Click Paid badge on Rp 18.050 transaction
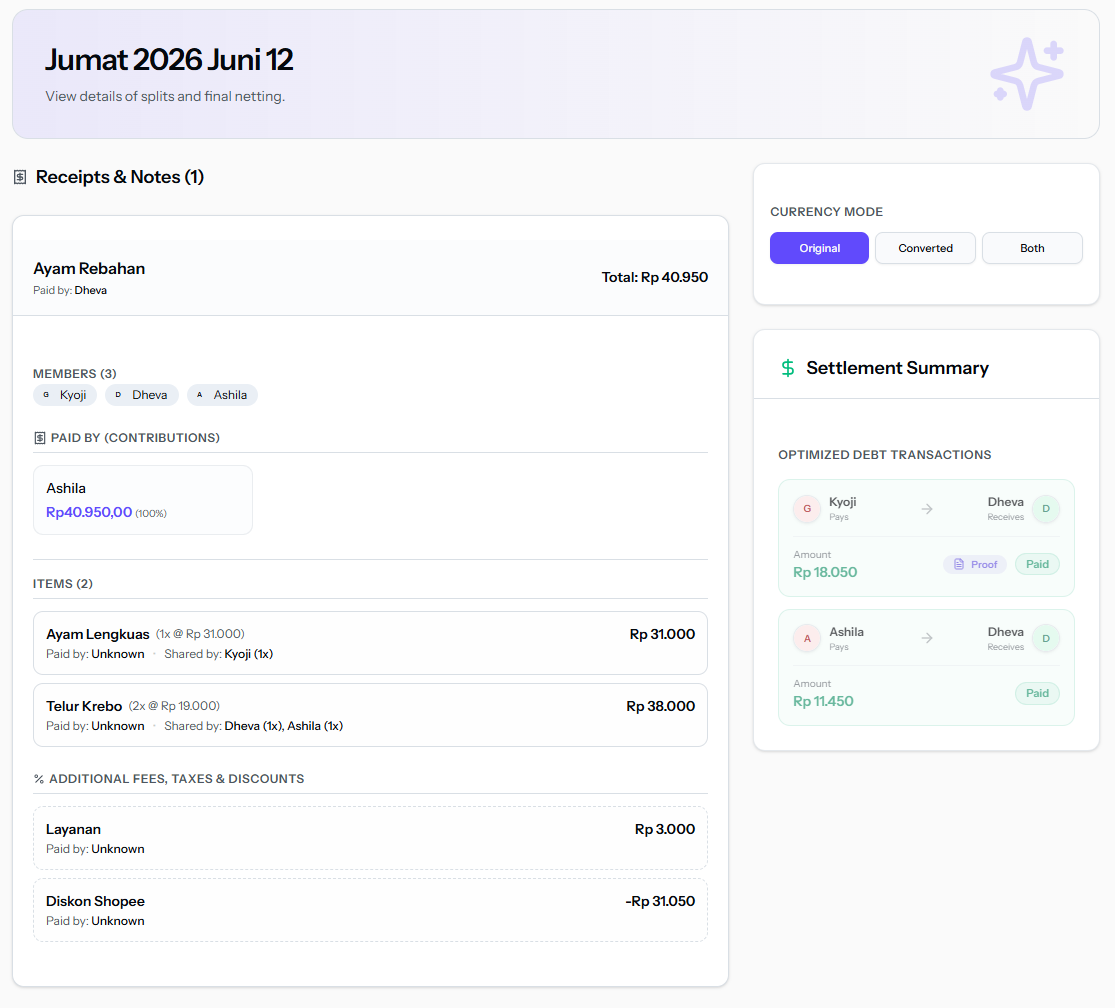This screenshot has width=1115, height=1008. coord(1037,564)
